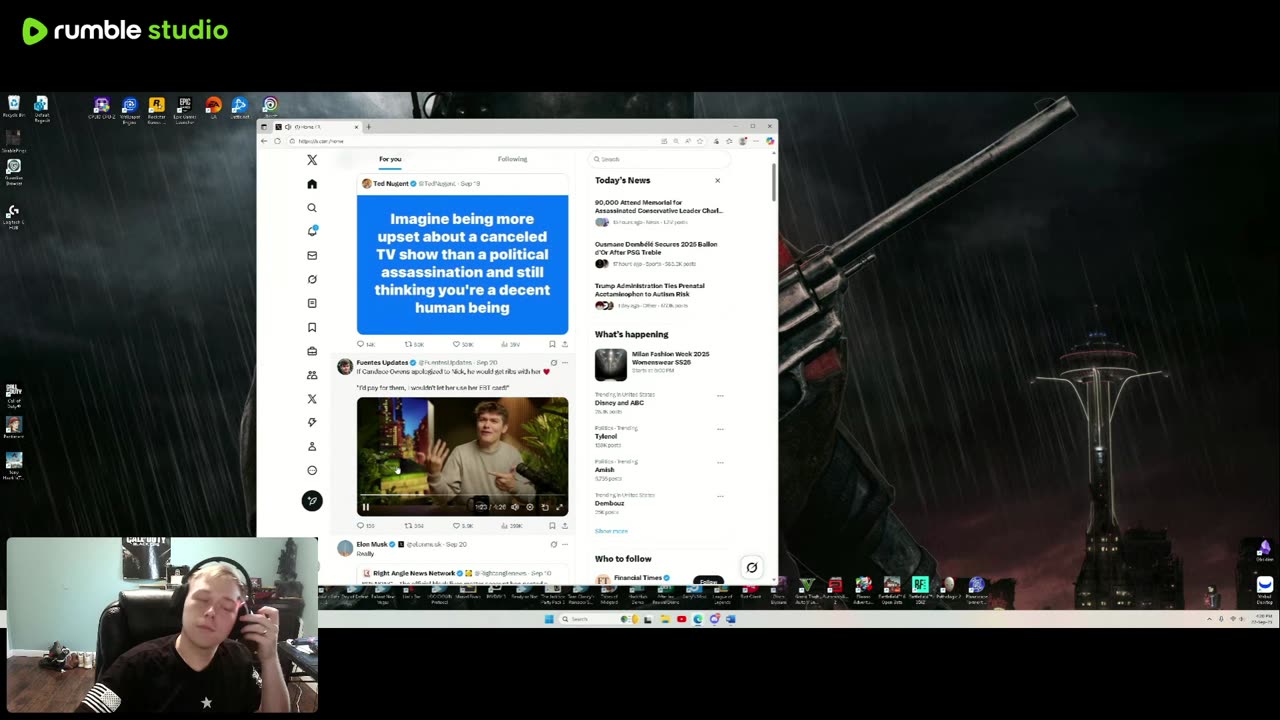Open the Jobs briefcase icon in the sidebar
Image resolution: width=1280 pixels, height=720 pixels.
click(312, 351)
